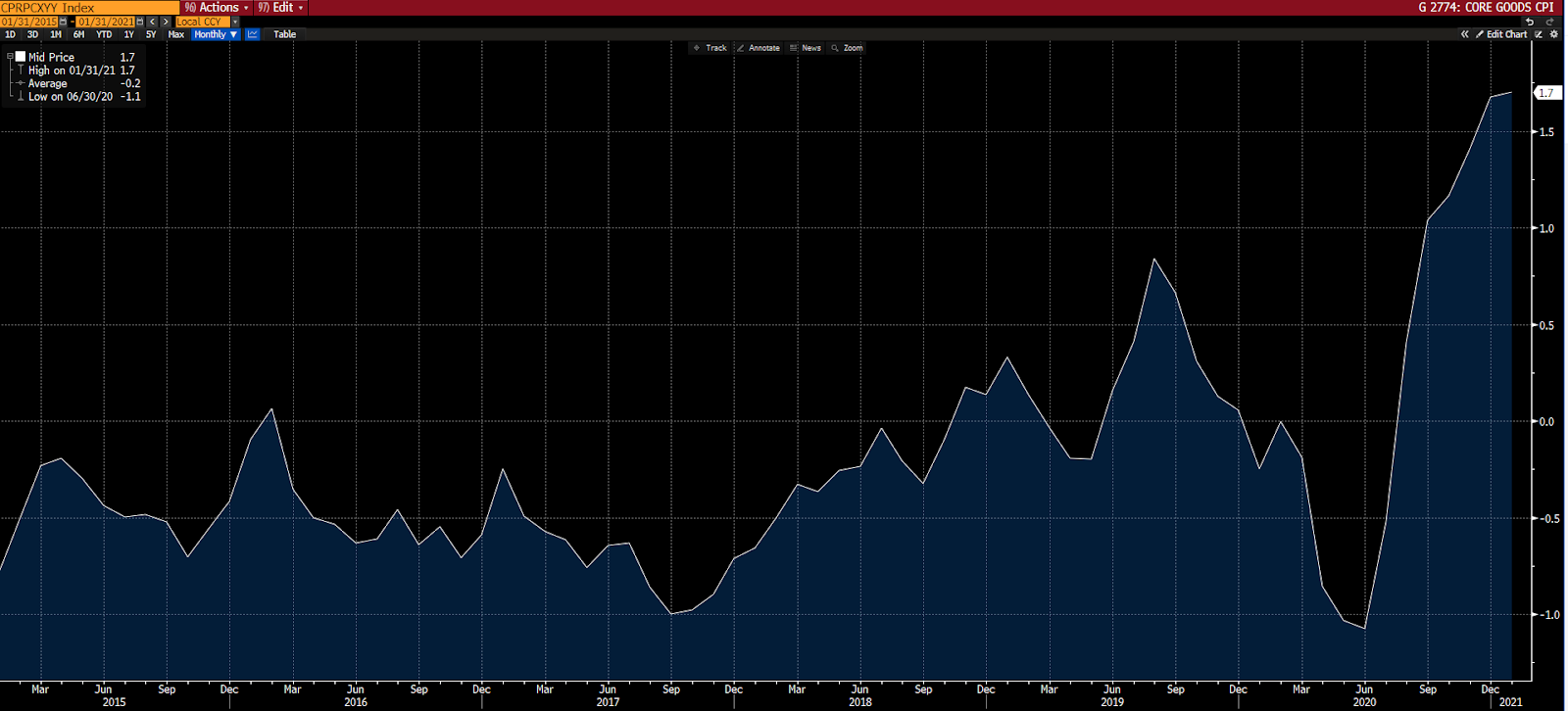The image size is (1568, 711).
Task: Open the Monthly periodicity dropdown
Action: [216, 34]
